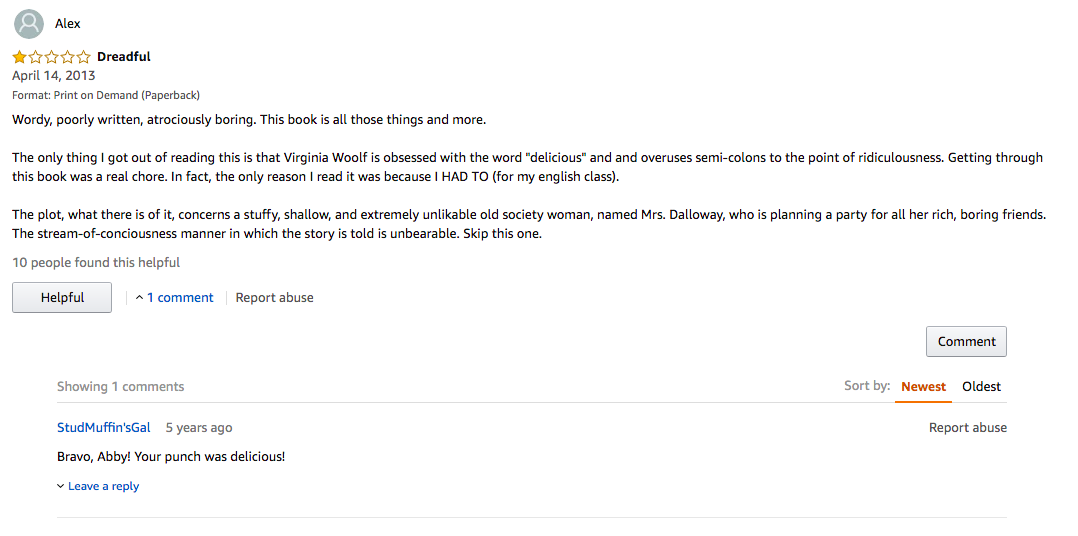This screenshot has height=536, width=1078.
Task: Collapse comments via caret beside "1 comment"
Action: [140, 298]
